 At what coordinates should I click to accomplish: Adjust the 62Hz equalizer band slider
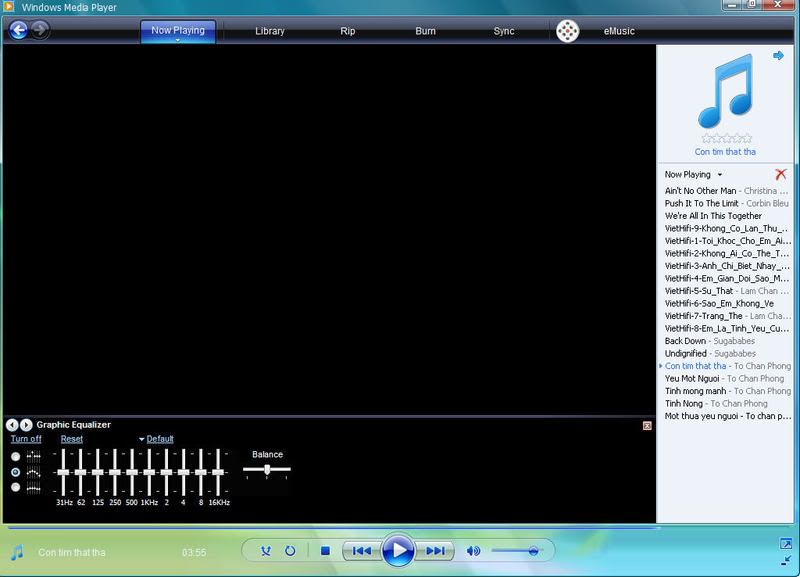click(80, 472)
